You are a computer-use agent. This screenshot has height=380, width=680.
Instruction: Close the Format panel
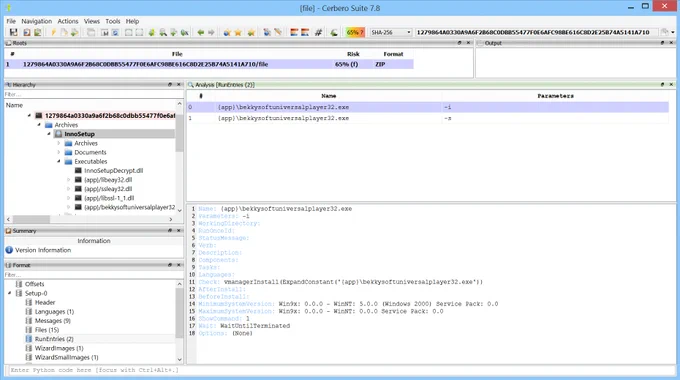(179, 265)
